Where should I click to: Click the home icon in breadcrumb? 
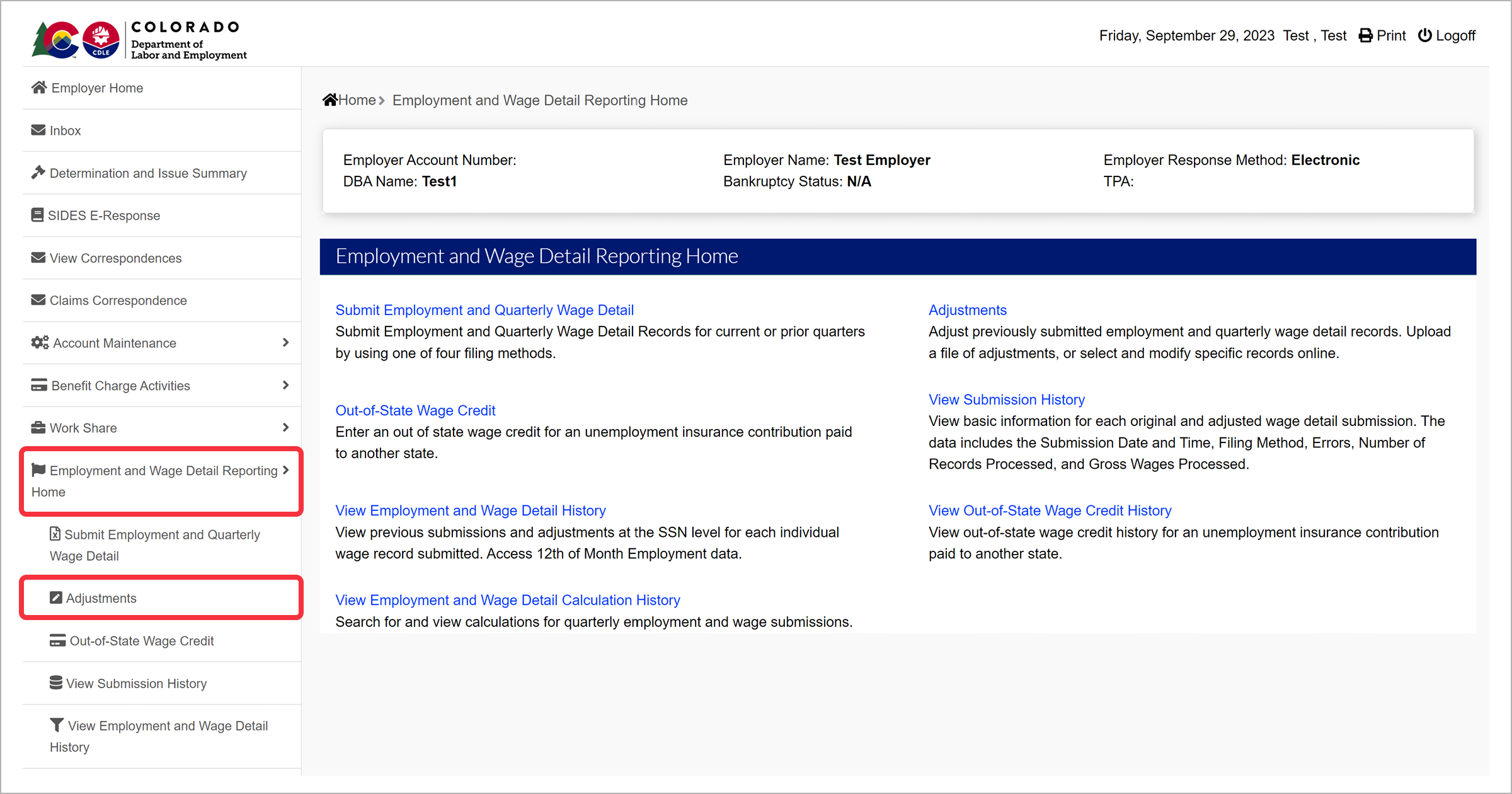click(x=329, y=100)
